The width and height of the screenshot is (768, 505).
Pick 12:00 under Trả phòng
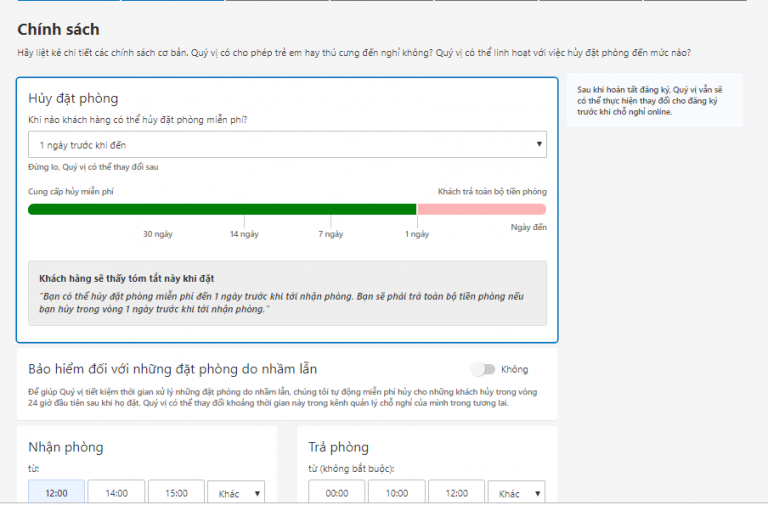[457, 493]
